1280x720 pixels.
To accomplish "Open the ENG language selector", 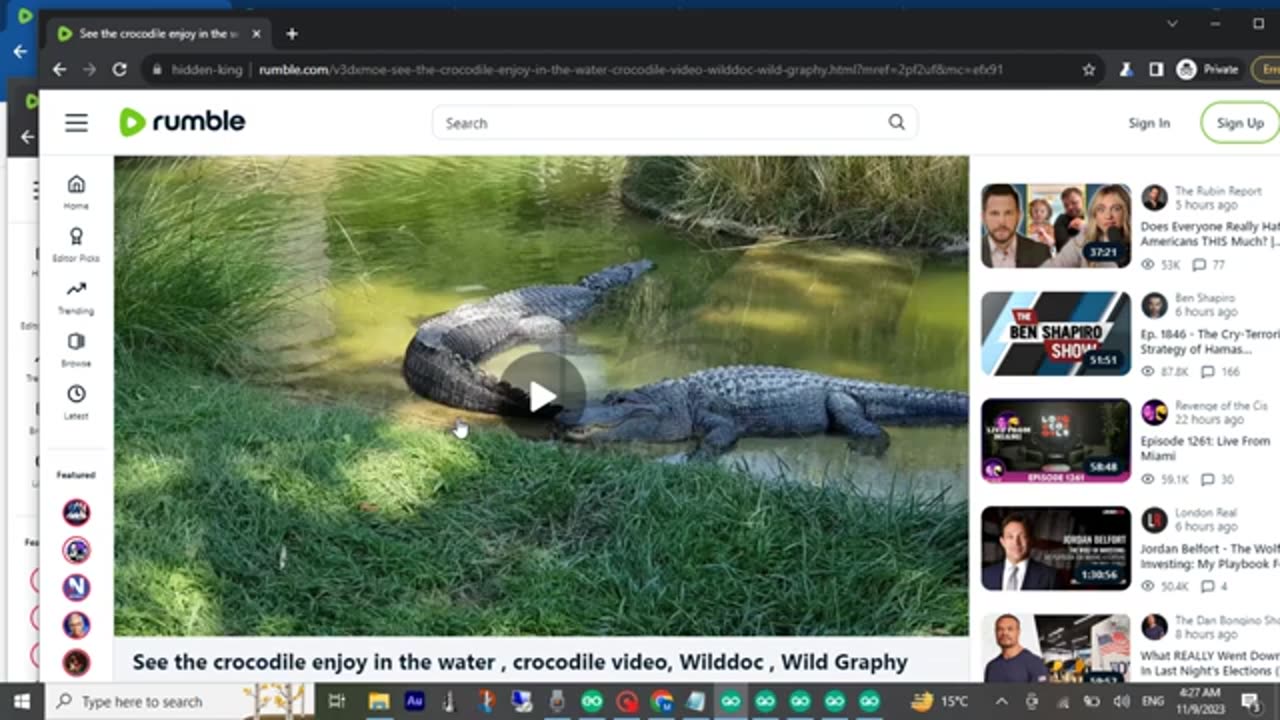I will click(x=1152, y=701).
